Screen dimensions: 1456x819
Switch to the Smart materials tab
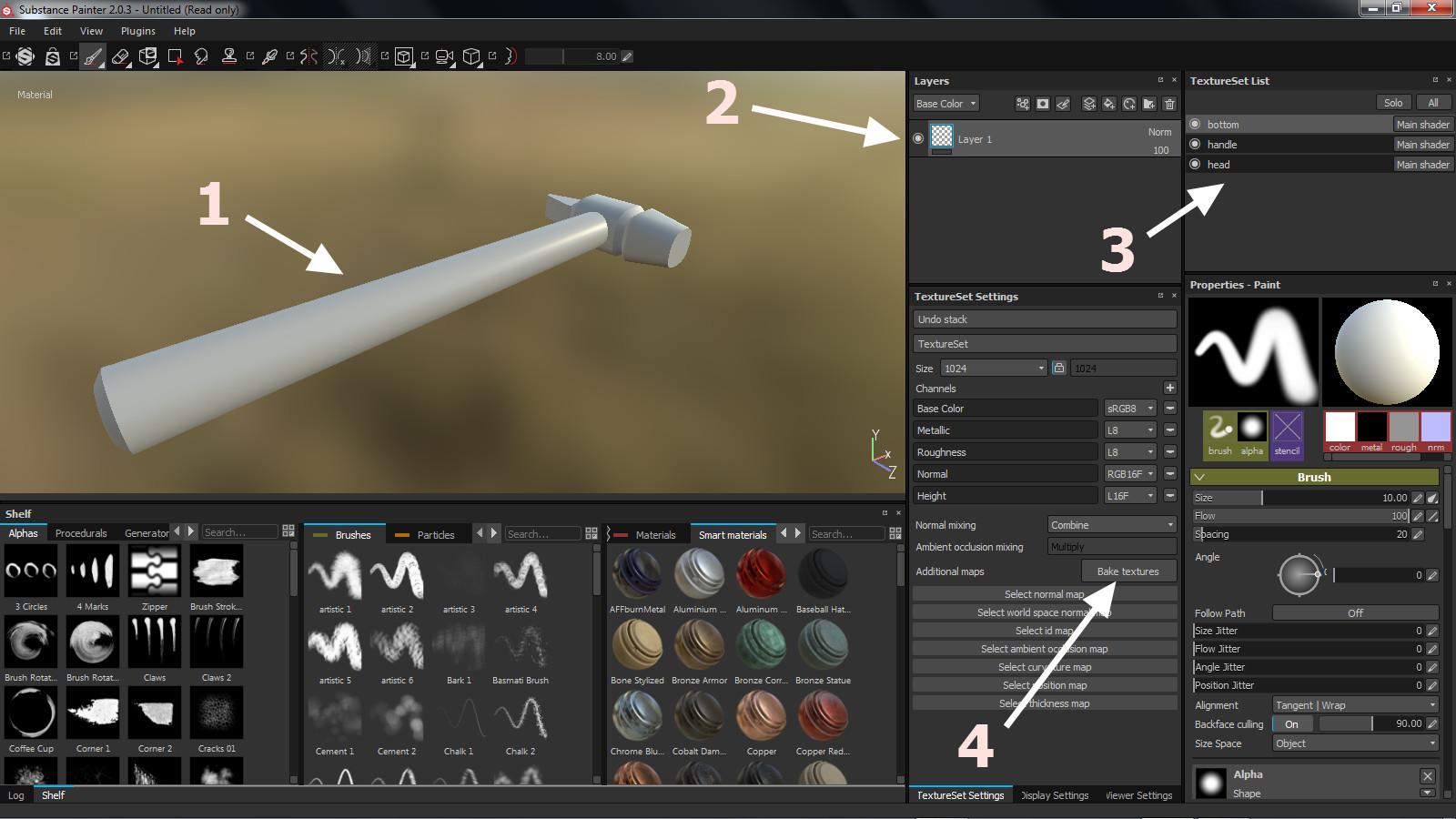pos(733,534)
